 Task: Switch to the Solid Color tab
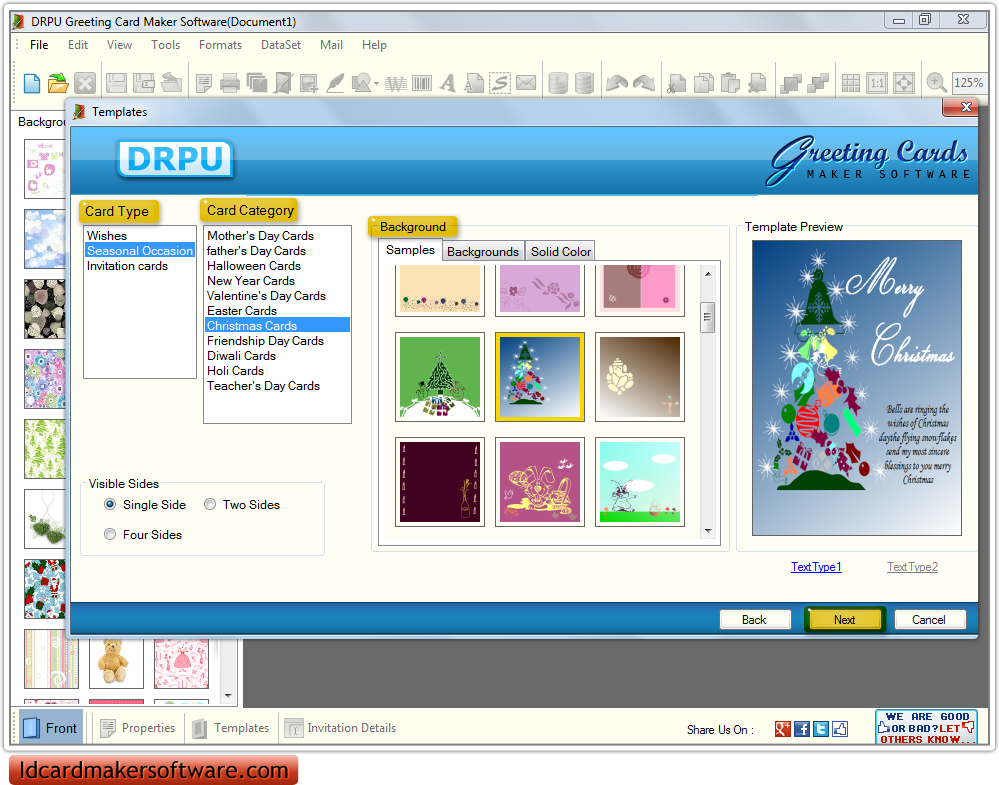coord(559,251)
